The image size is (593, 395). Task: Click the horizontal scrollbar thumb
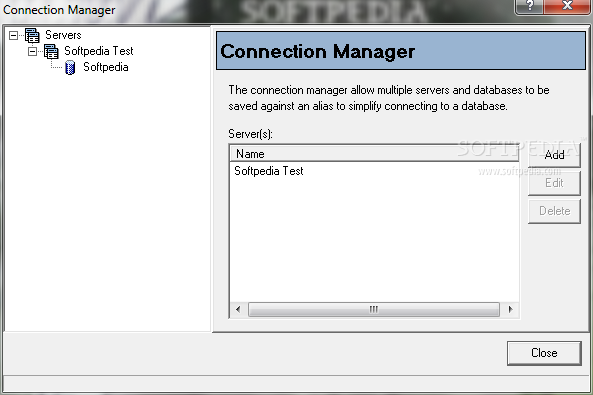click(x=374, y=309)
